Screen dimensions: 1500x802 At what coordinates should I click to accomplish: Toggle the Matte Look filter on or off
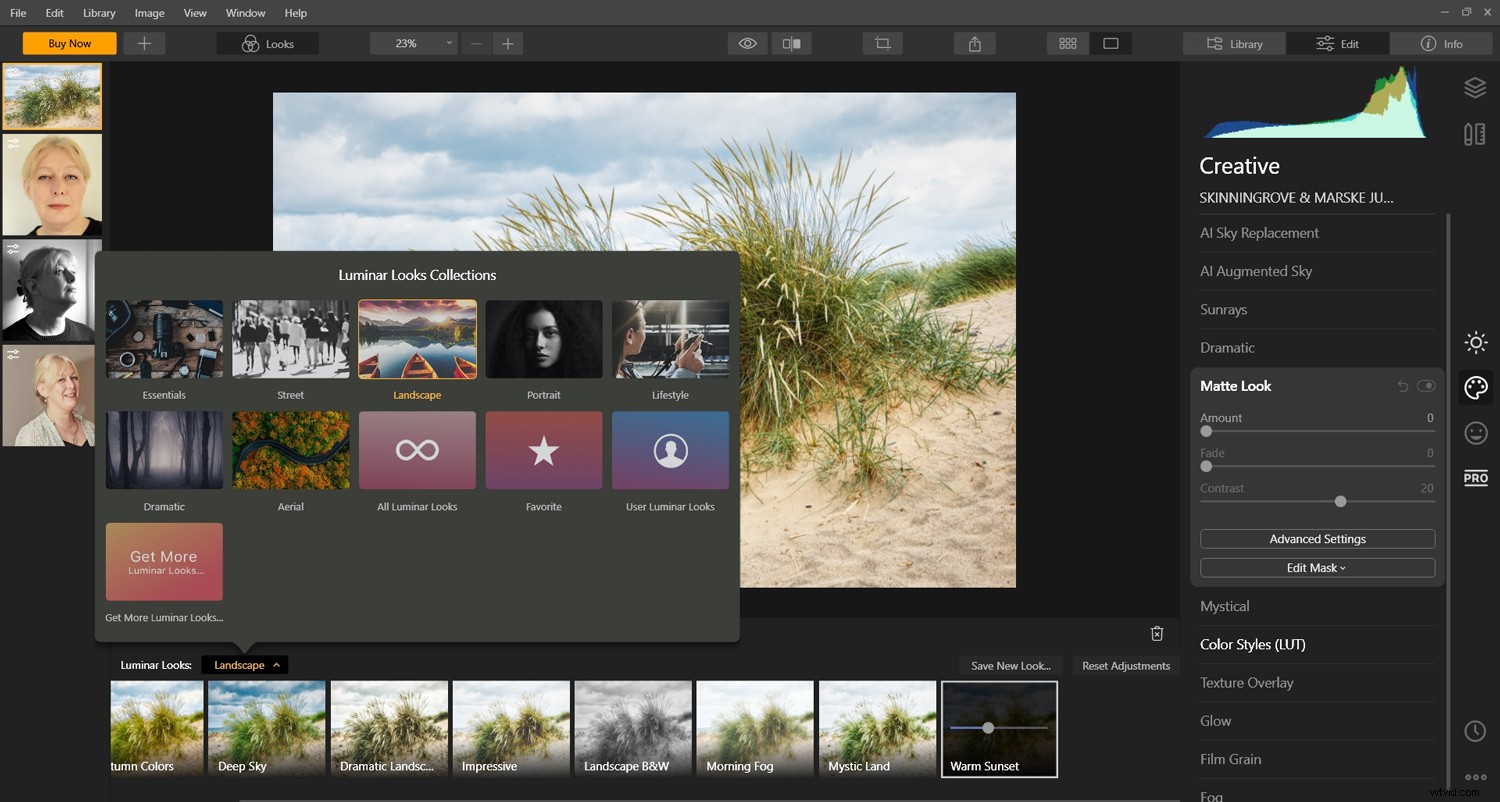pos(1427,386)
